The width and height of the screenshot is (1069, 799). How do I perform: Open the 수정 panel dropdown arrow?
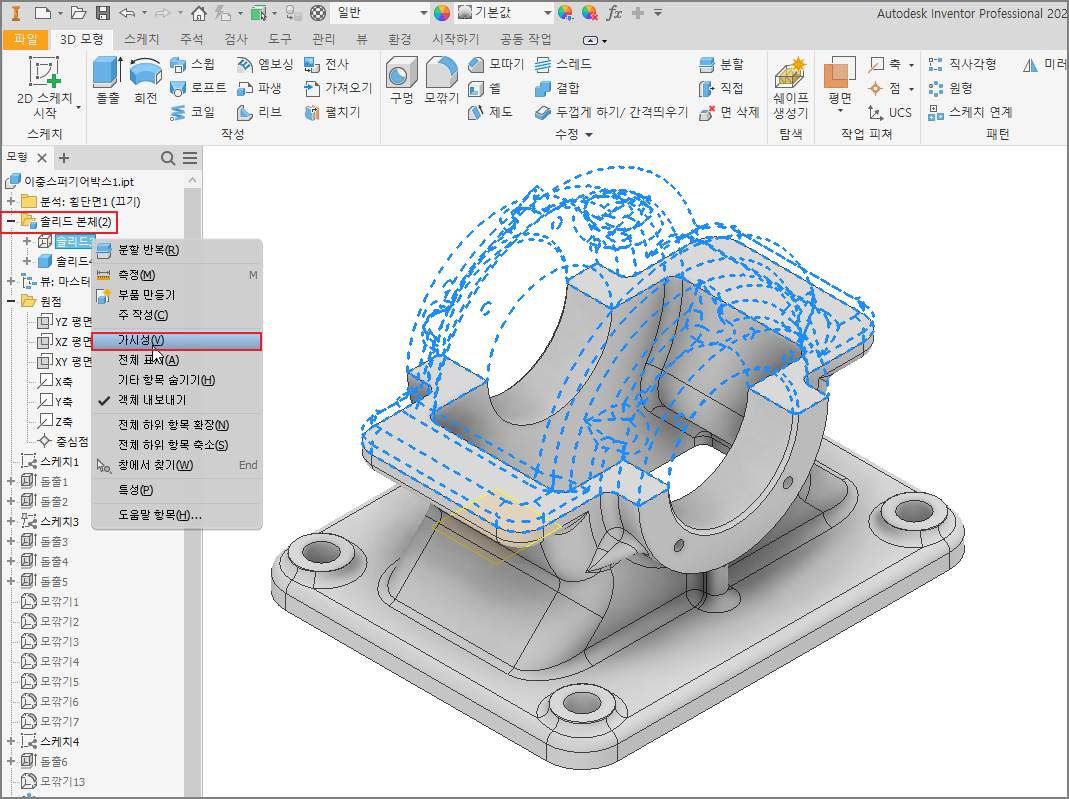pyautogui.click(x=589, y=134)
